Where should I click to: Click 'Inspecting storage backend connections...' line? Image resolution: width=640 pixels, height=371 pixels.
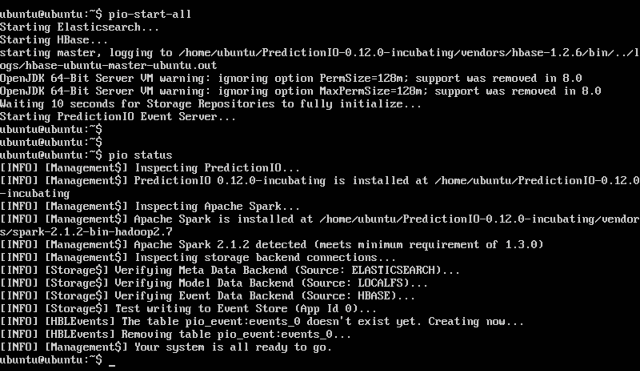(x=198, y=258)
